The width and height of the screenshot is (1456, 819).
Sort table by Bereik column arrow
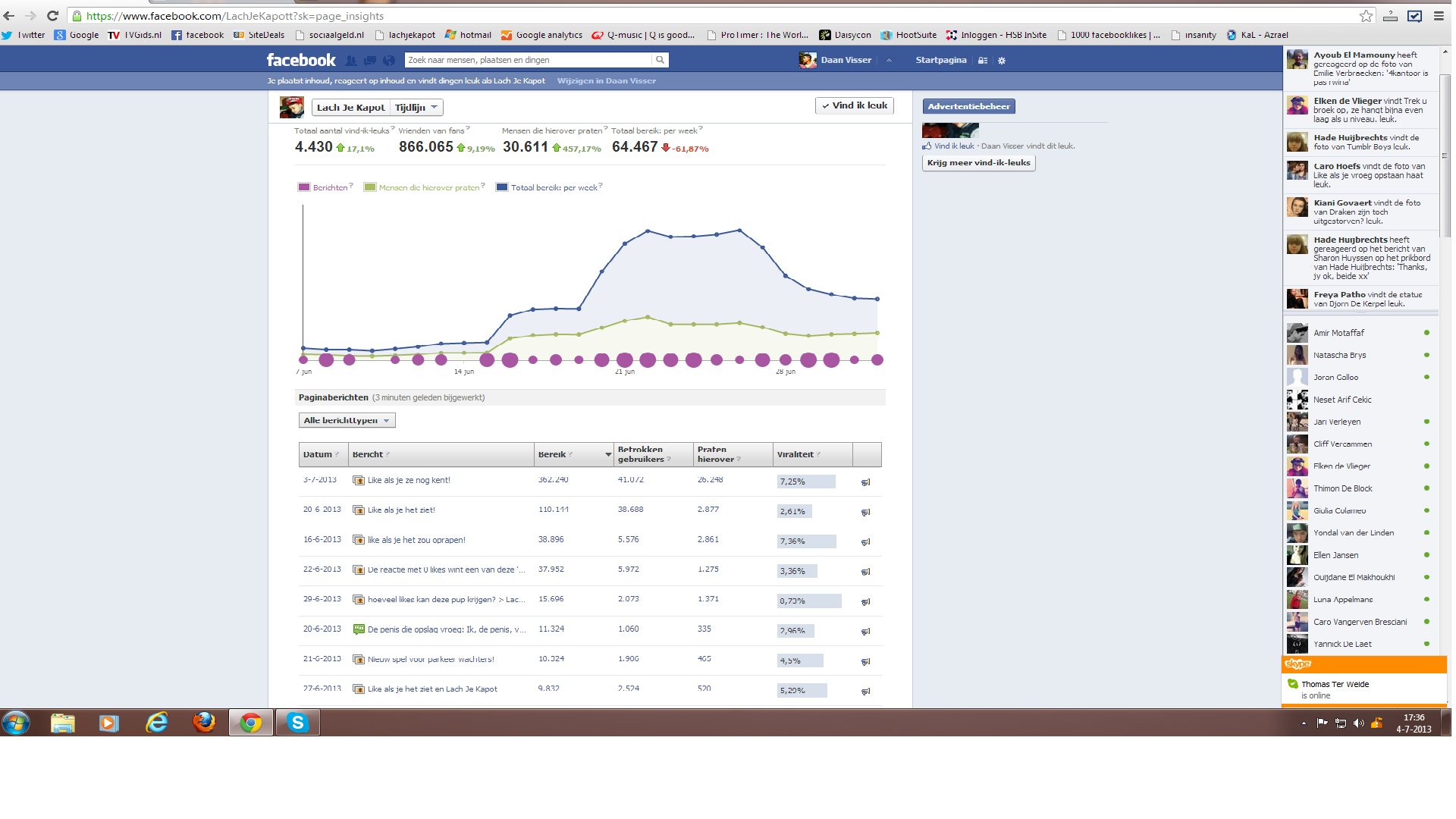pos(608,455)
